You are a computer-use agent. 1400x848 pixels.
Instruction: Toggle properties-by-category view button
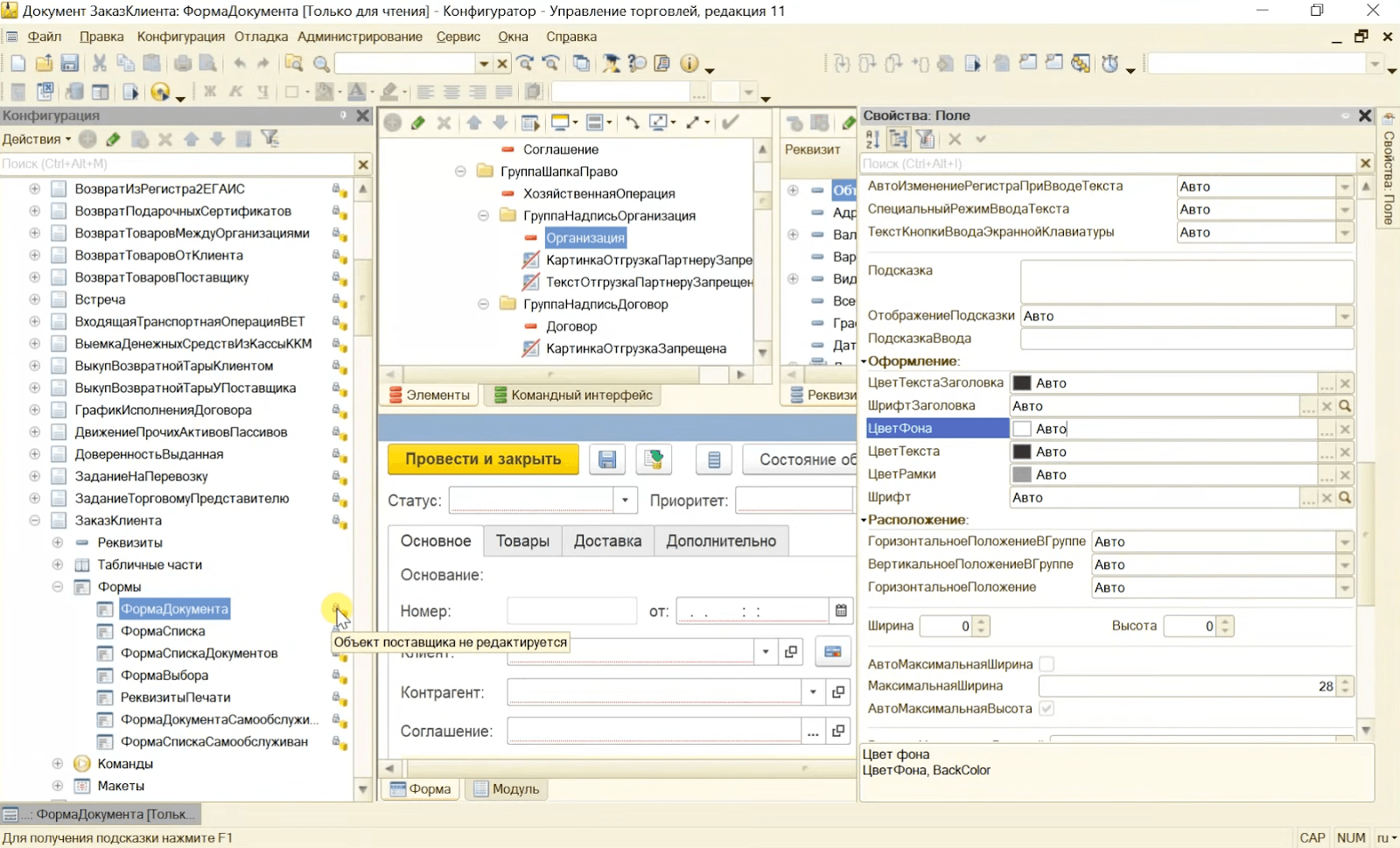(x=899, y=139)
